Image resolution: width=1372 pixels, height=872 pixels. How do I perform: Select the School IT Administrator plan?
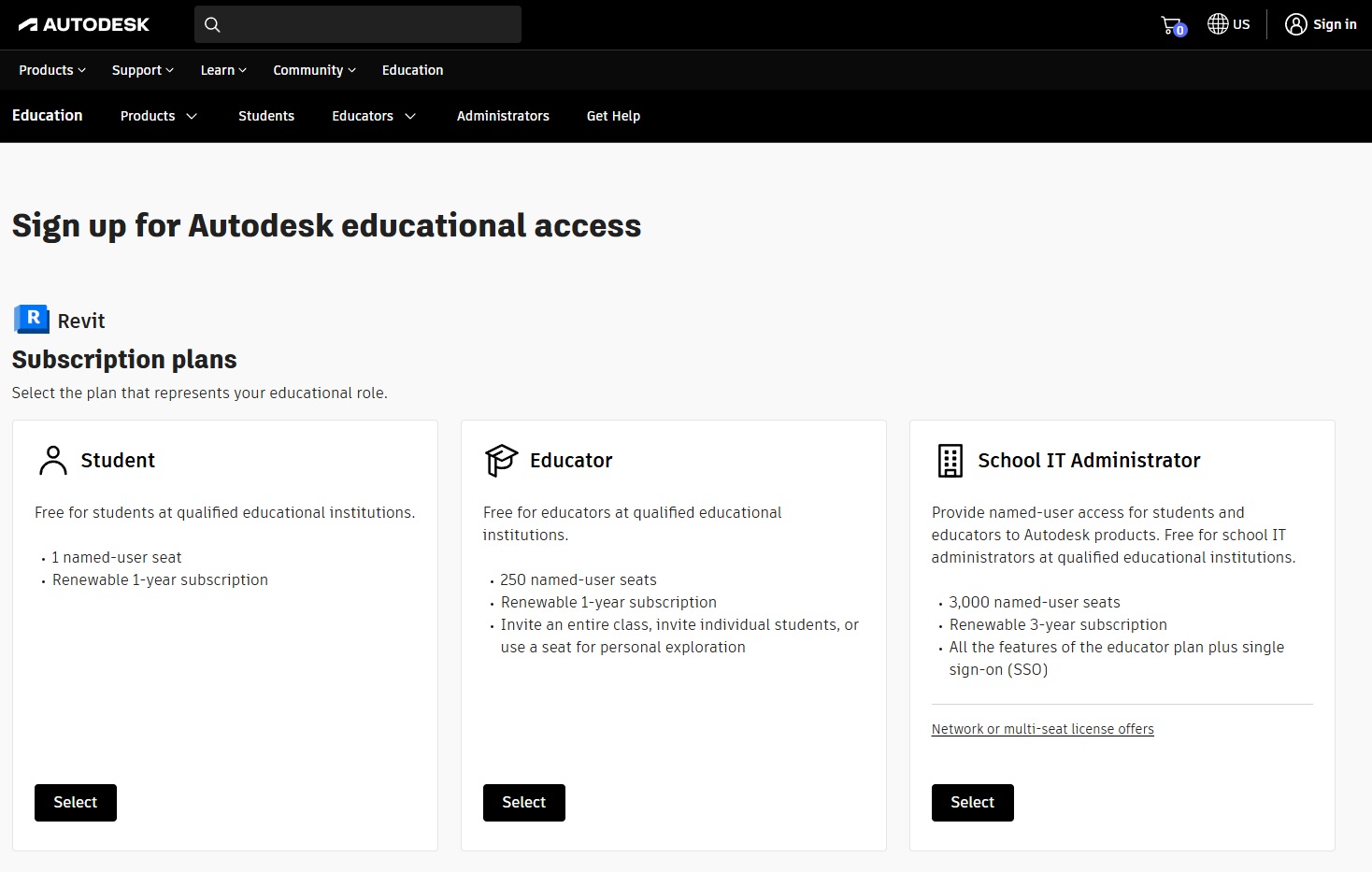[973, 803]
